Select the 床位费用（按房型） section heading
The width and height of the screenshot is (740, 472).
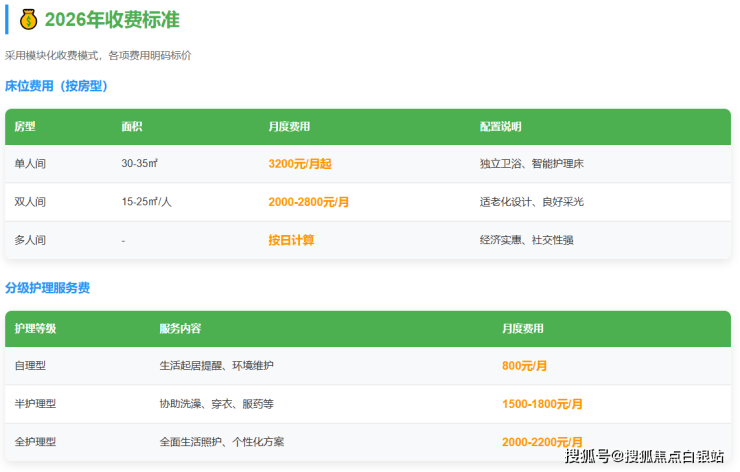(56, 86)
